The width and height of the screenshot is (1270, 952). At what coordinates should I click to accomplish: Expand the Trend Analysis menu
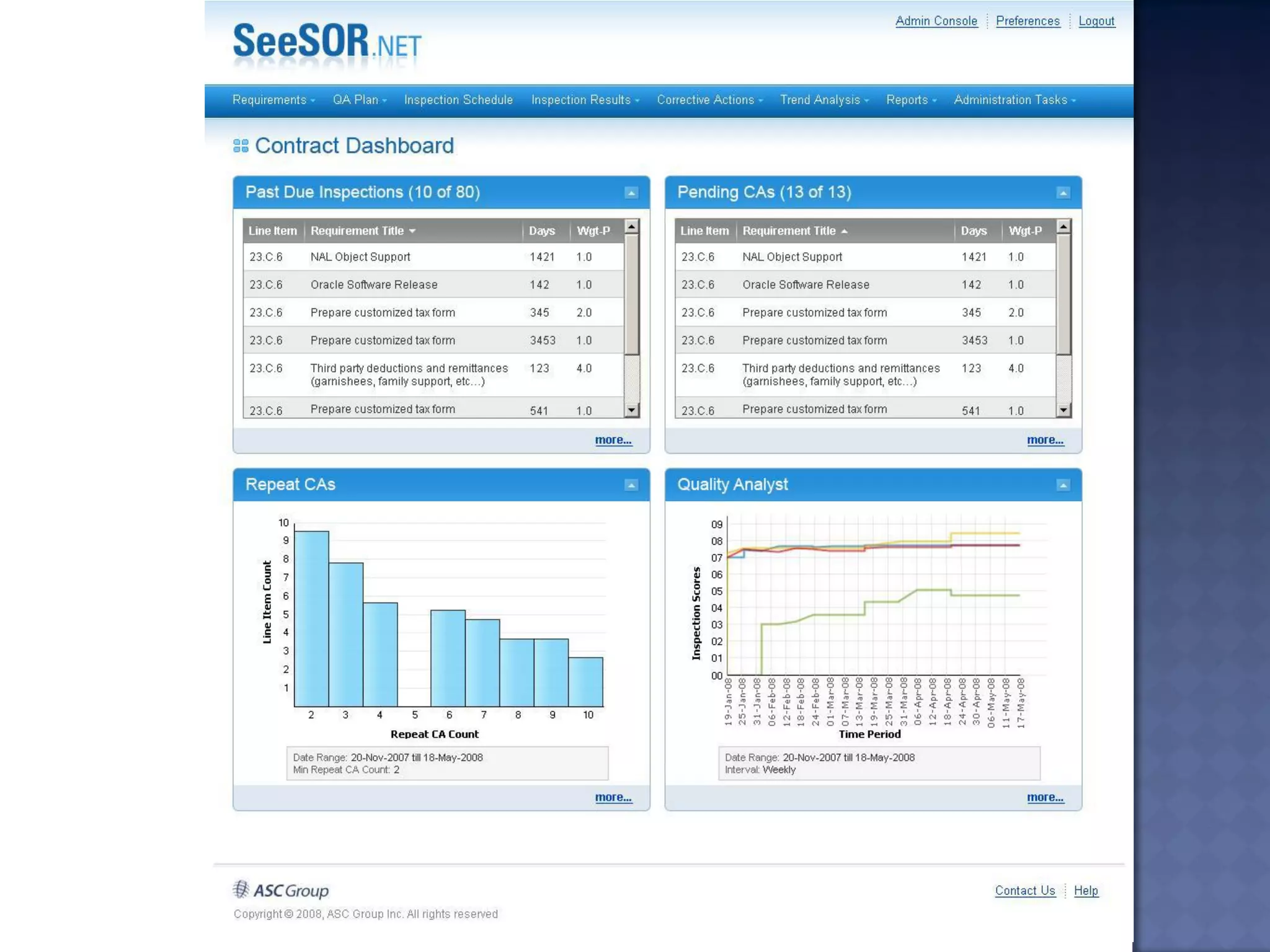(x=824, y=100)
